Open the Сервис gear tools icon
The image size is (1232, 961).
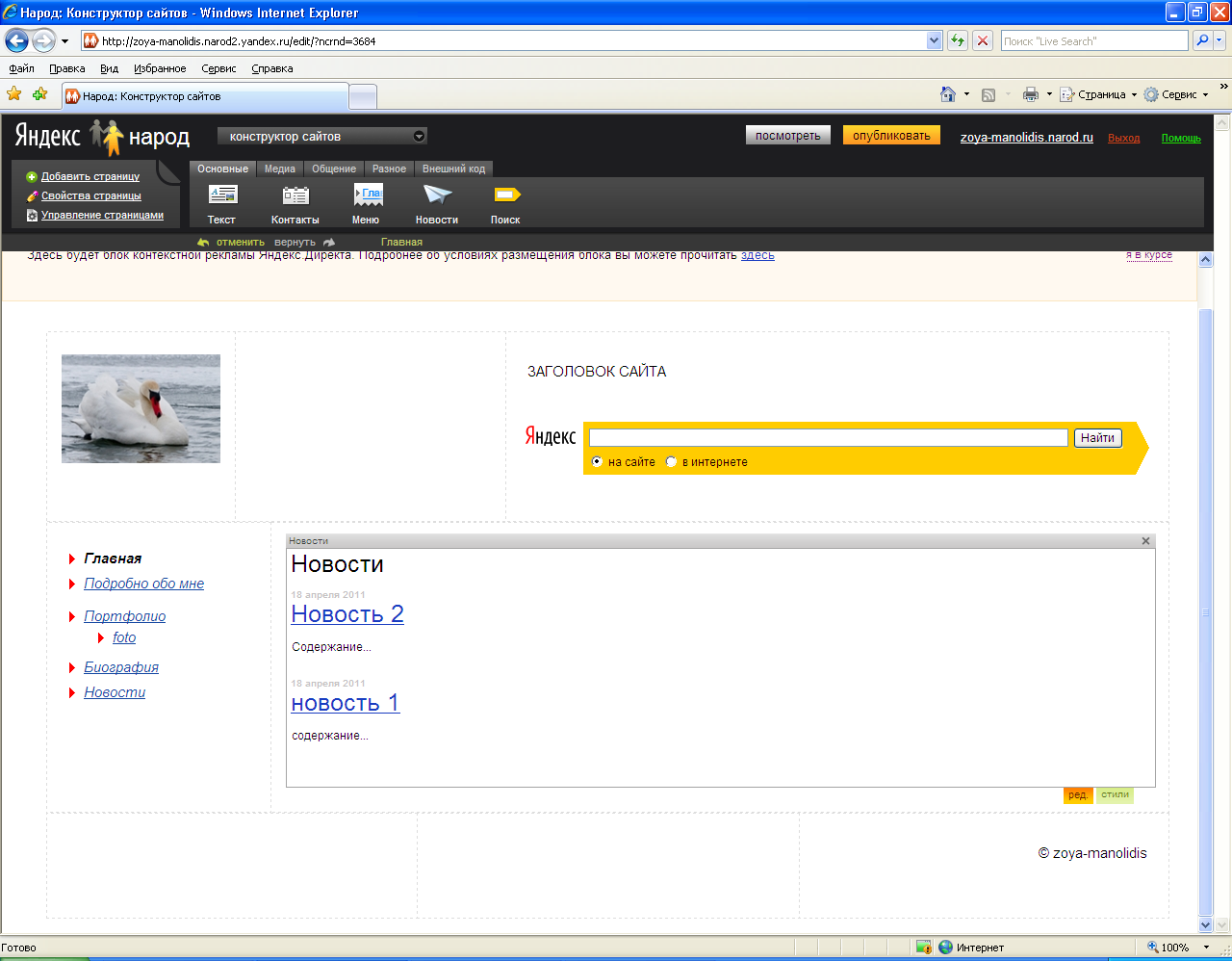pos(1150,94)
